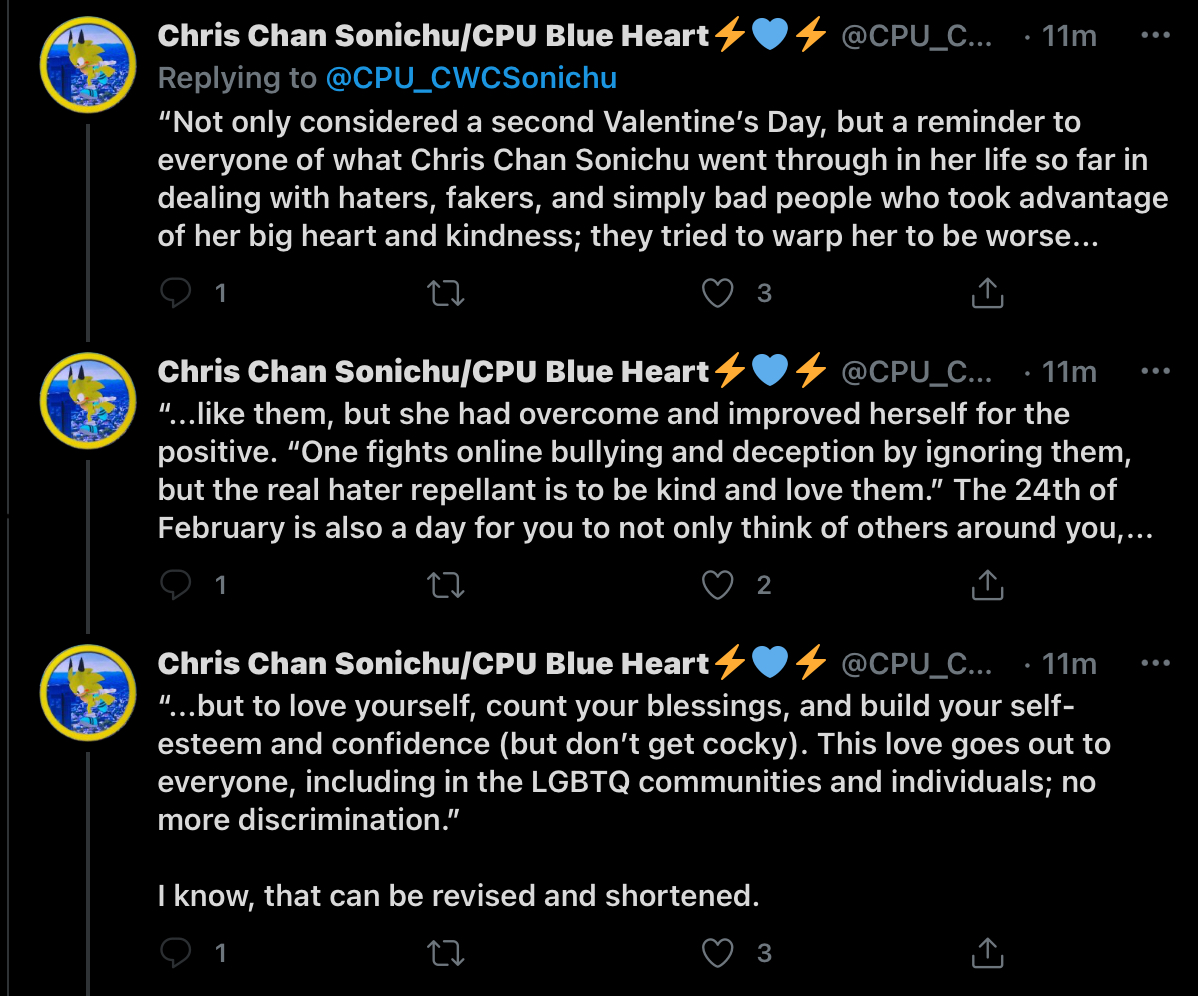Open more options menu on first tweet

tap(1155, 35)
